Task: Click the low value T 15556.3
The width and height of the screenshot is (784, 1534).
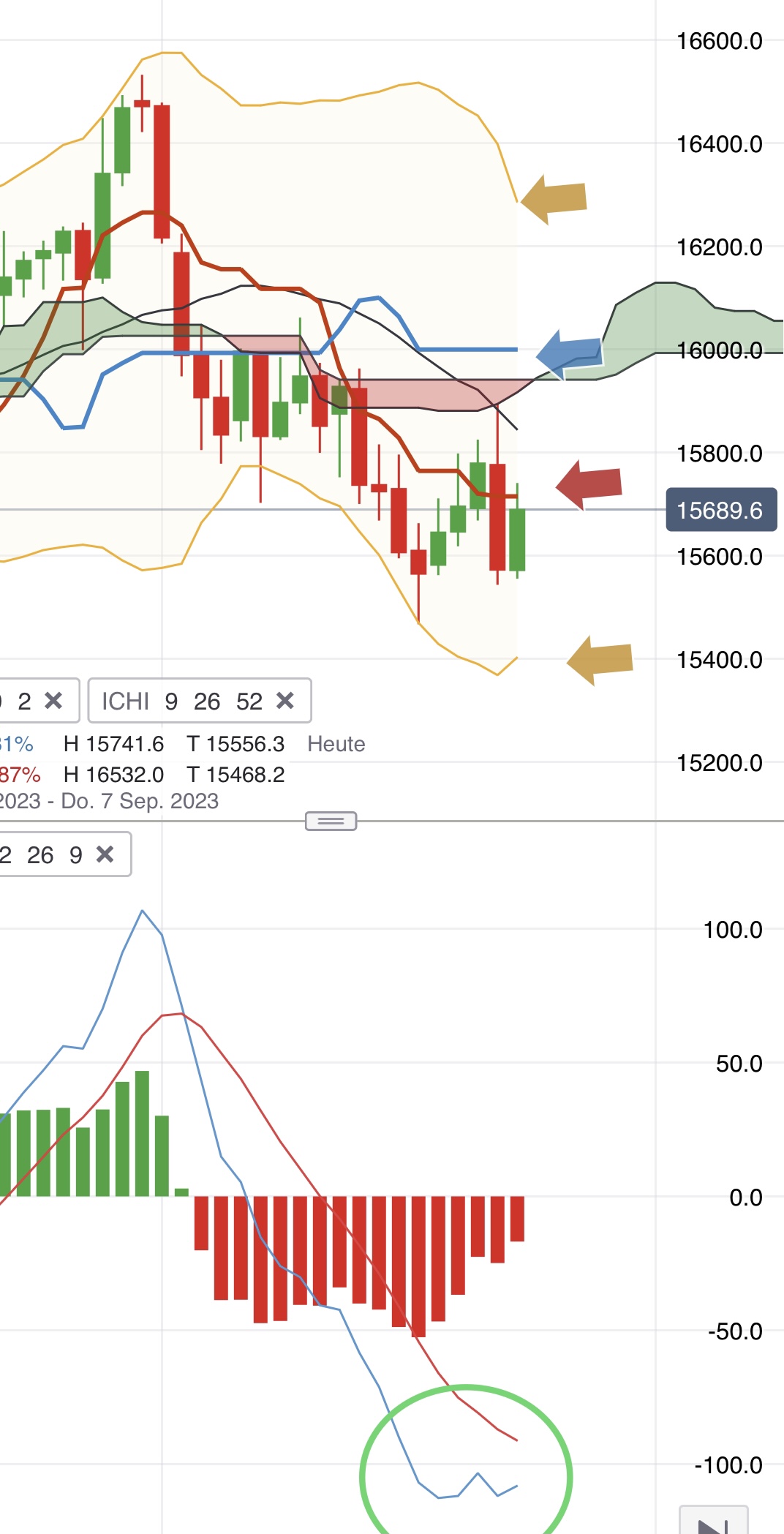Action: (x=235, y=744)
